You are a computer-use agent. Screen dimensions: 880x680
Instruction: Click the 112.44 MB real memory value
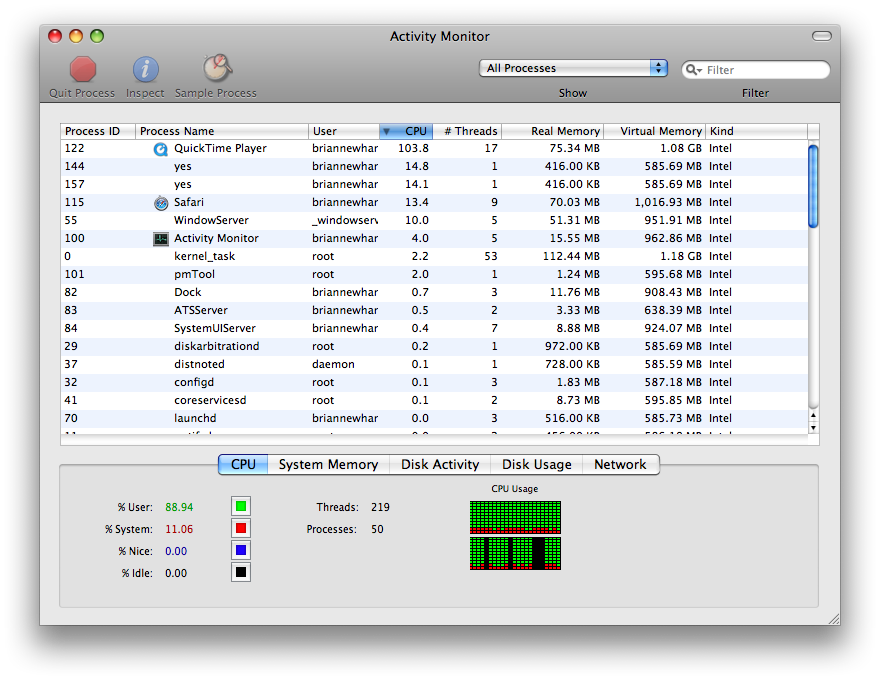click(x=571, y=256)
